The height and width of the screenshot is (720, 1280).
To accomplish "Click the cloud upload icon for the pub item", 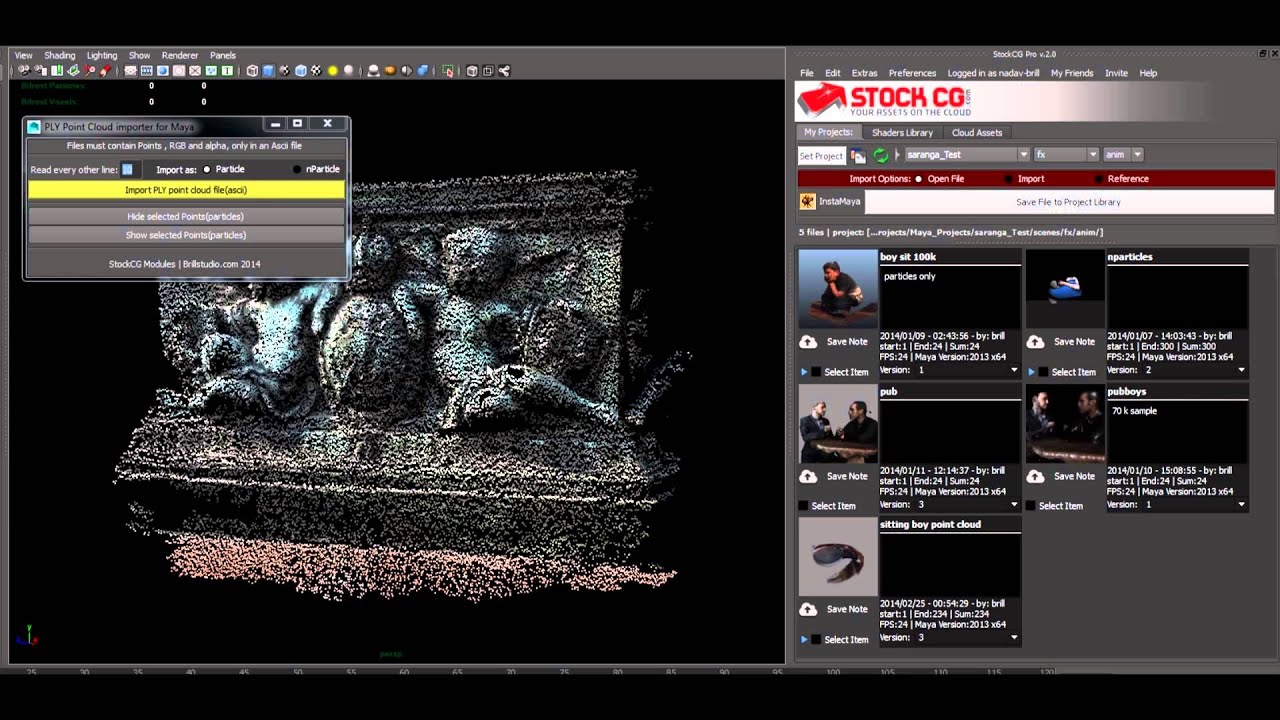I will 808,476.
